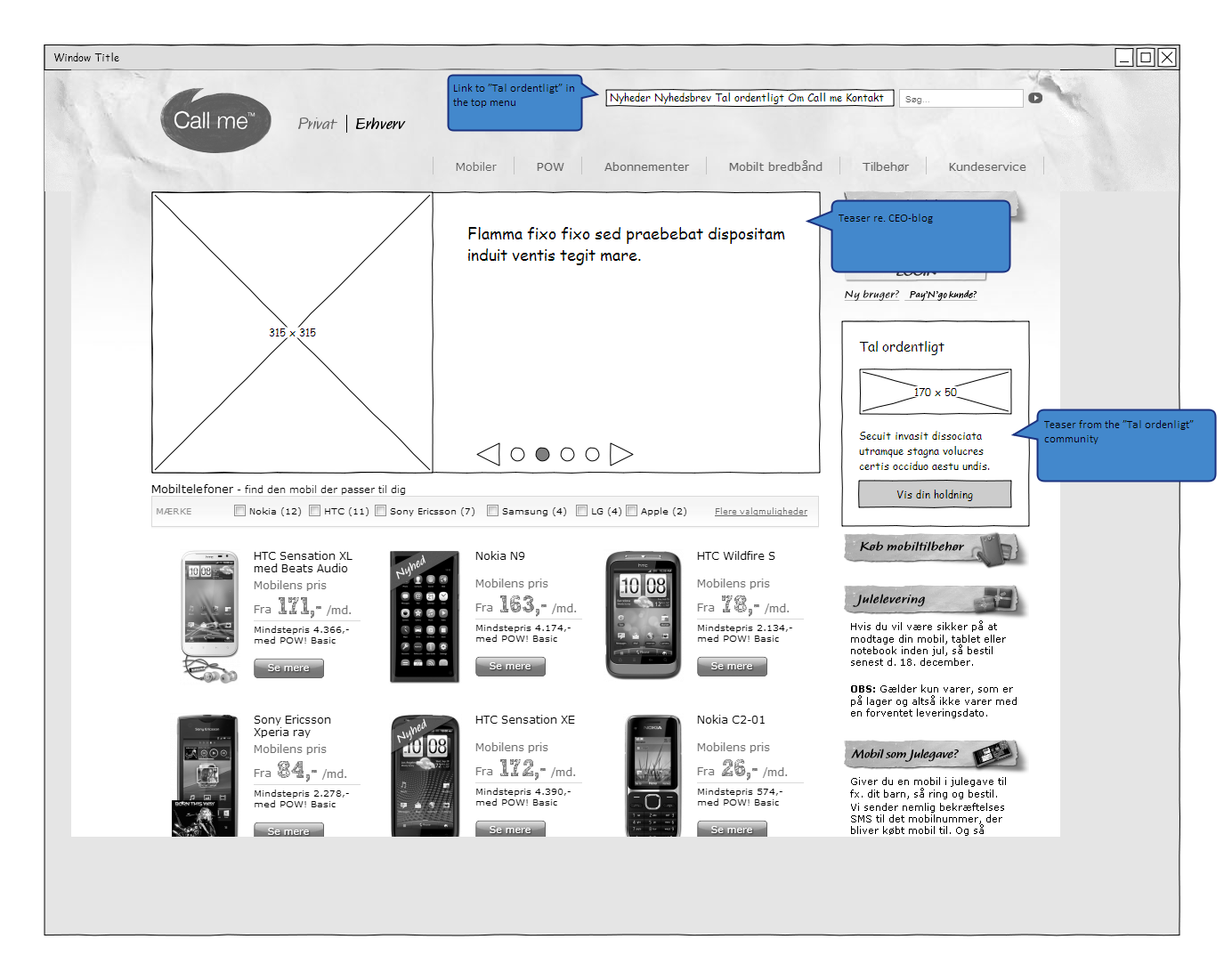Viewport: 1224px width, 980px height.
Task: Close the wireframe window
Action: [x=1167, y=58]
